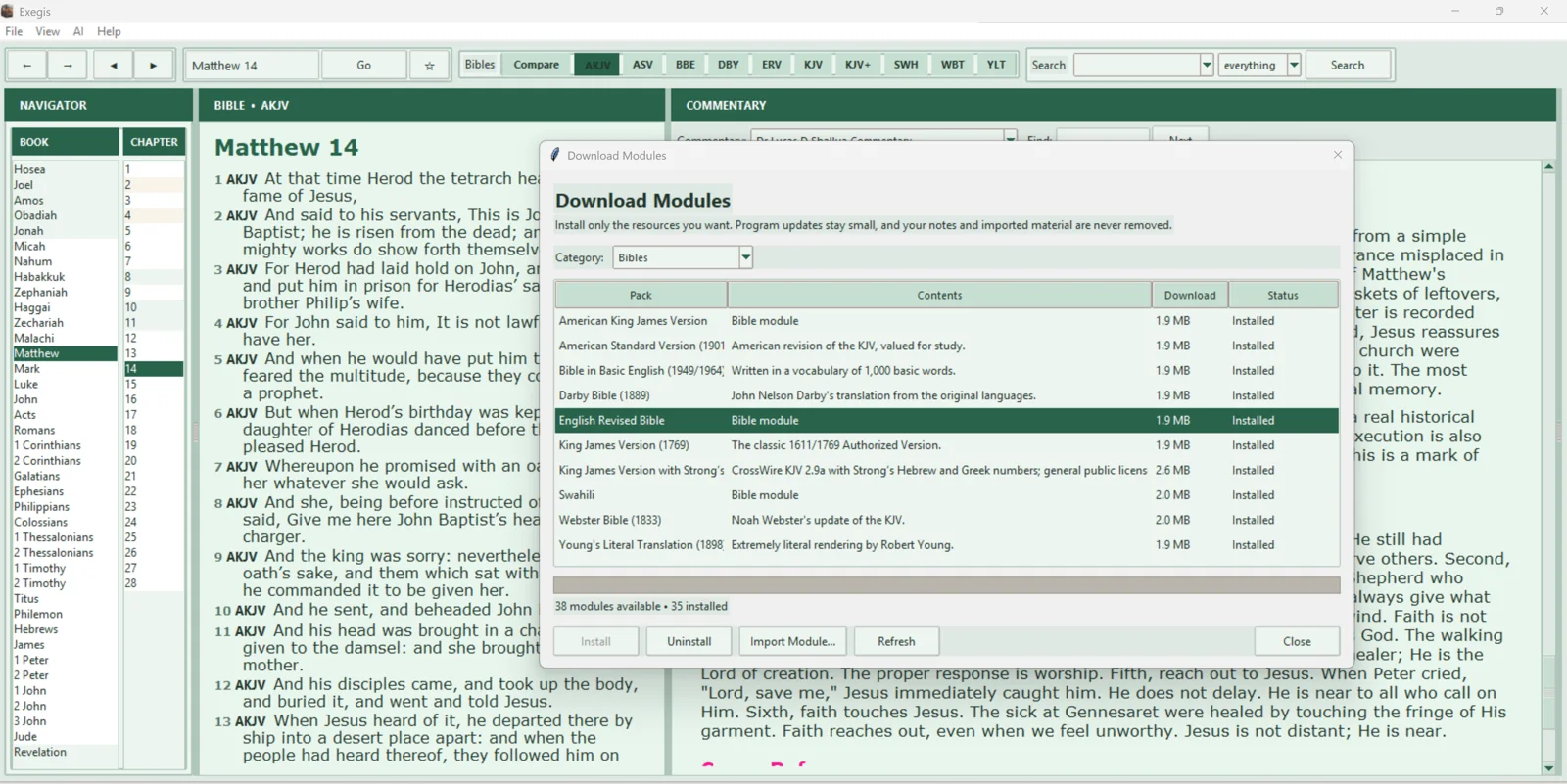The height and width of the screenshot is (784, 1567).
Task: Sort by the Download column header
Action: (x=1190, y=295)
